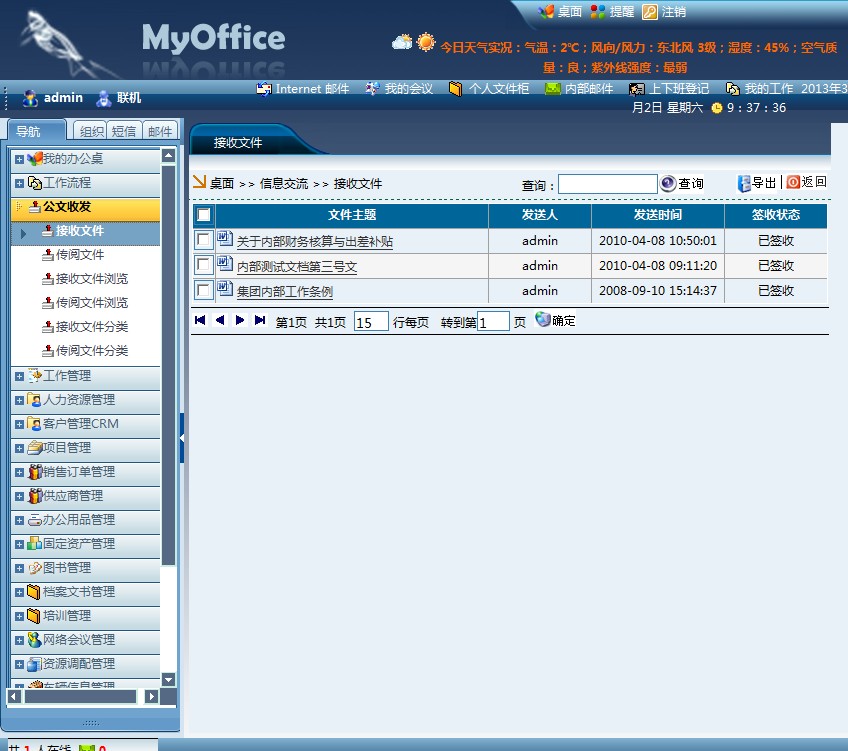Viewport: 848px width, 751px height.
Task: Expand 人力资源管理 in navigation tree
Action: click(19, 400)
